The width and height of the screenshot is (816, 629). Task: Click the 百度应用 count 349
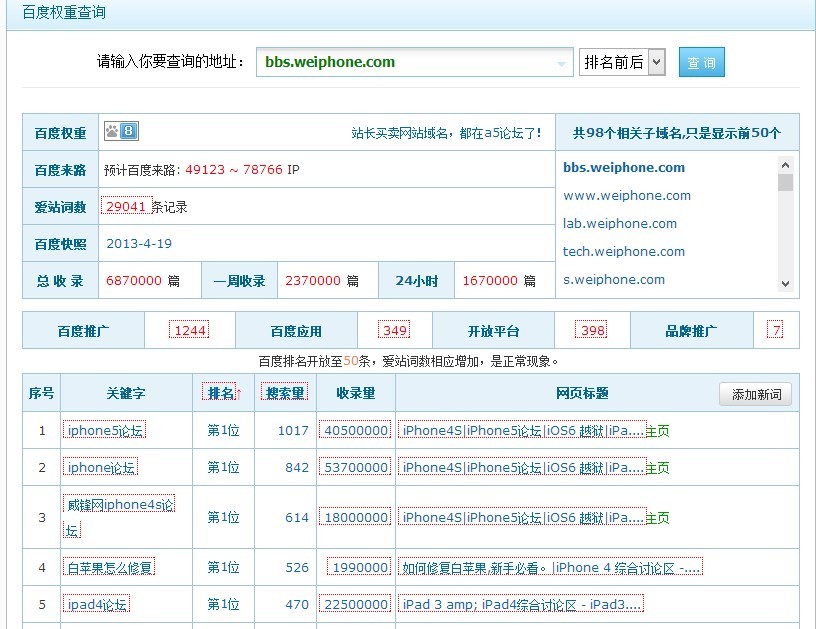394,330
